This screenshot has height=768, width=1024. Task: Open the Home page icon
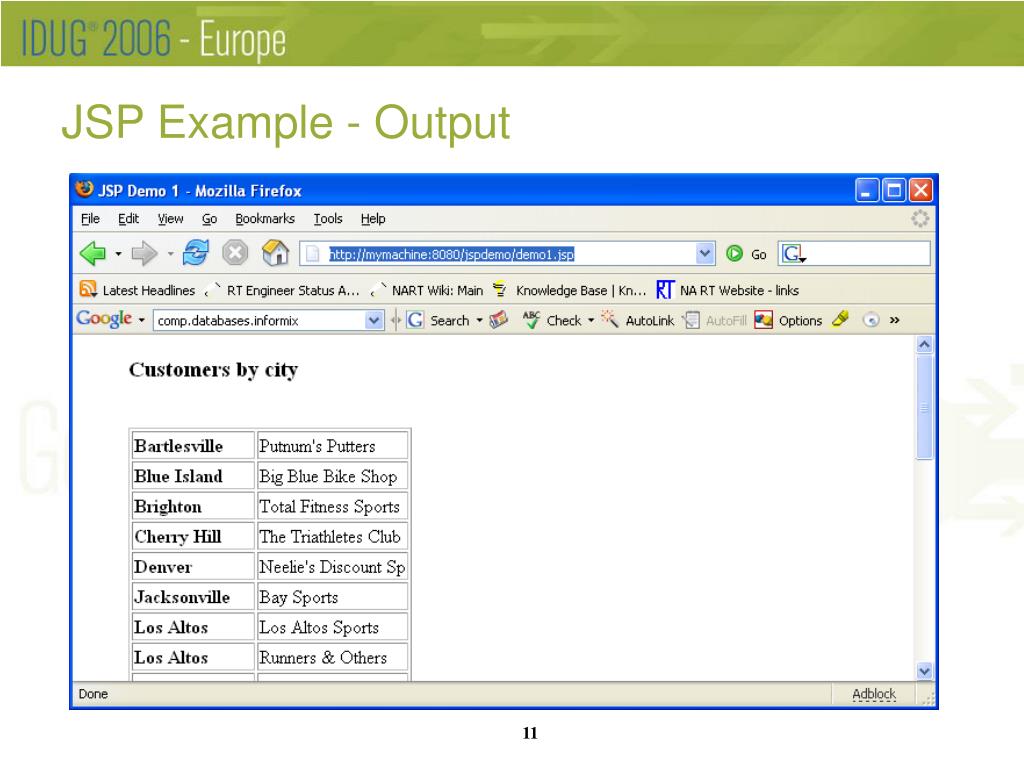tap(278, 253)
